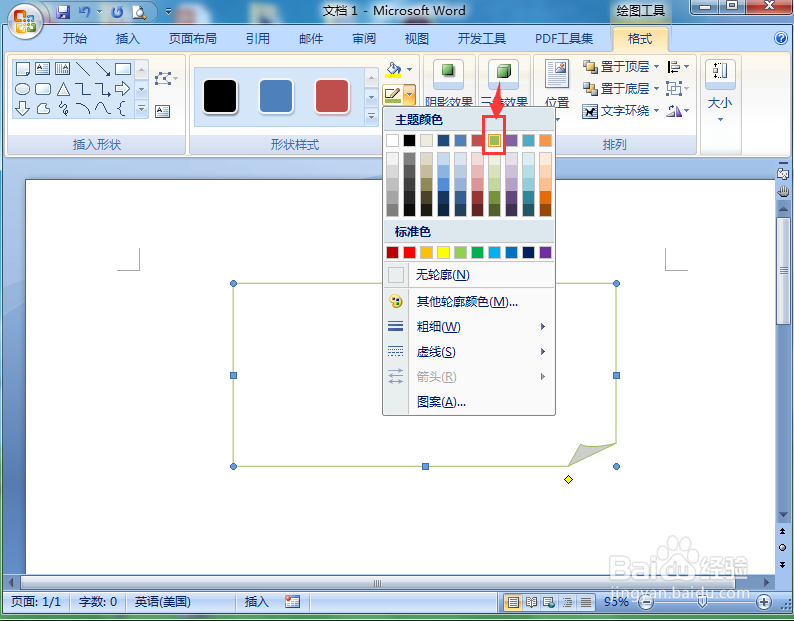Choose 无轮廓(N) no outline
794x621 pixels.
coord(469,275)
